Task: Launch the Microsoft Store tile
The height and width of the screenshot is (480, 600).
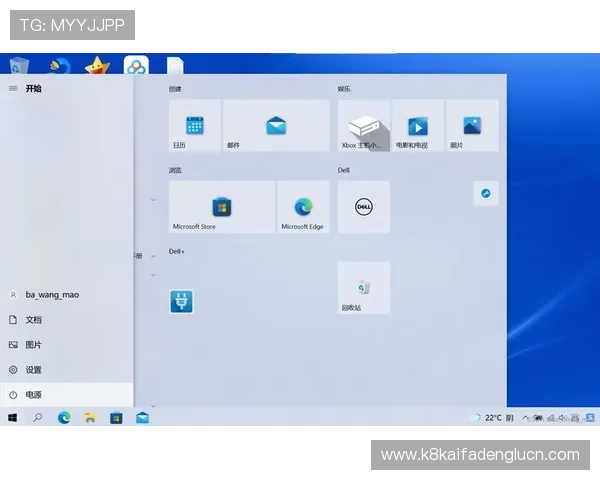Action: [222, 207]
